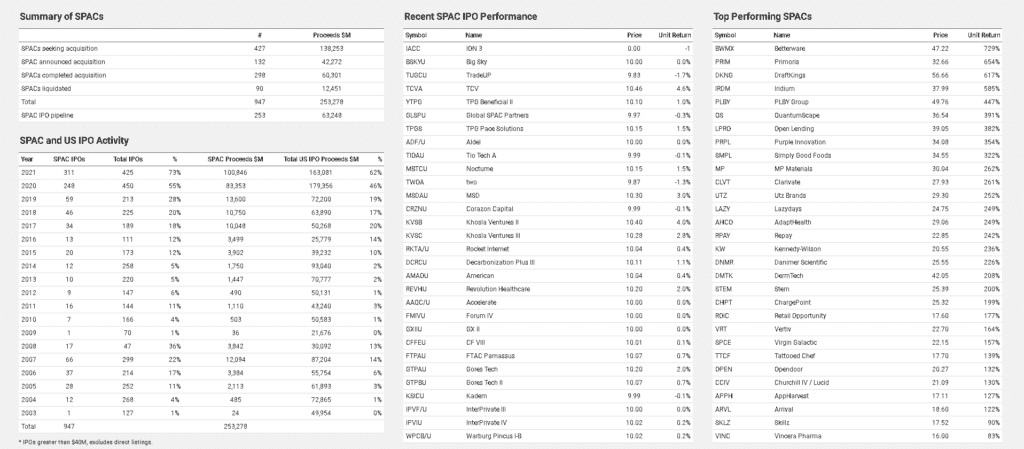This screenshot has width=1024, height=449.
Task: Select the BWMX symbol for Betterware
Action: [x=725, y=48]
